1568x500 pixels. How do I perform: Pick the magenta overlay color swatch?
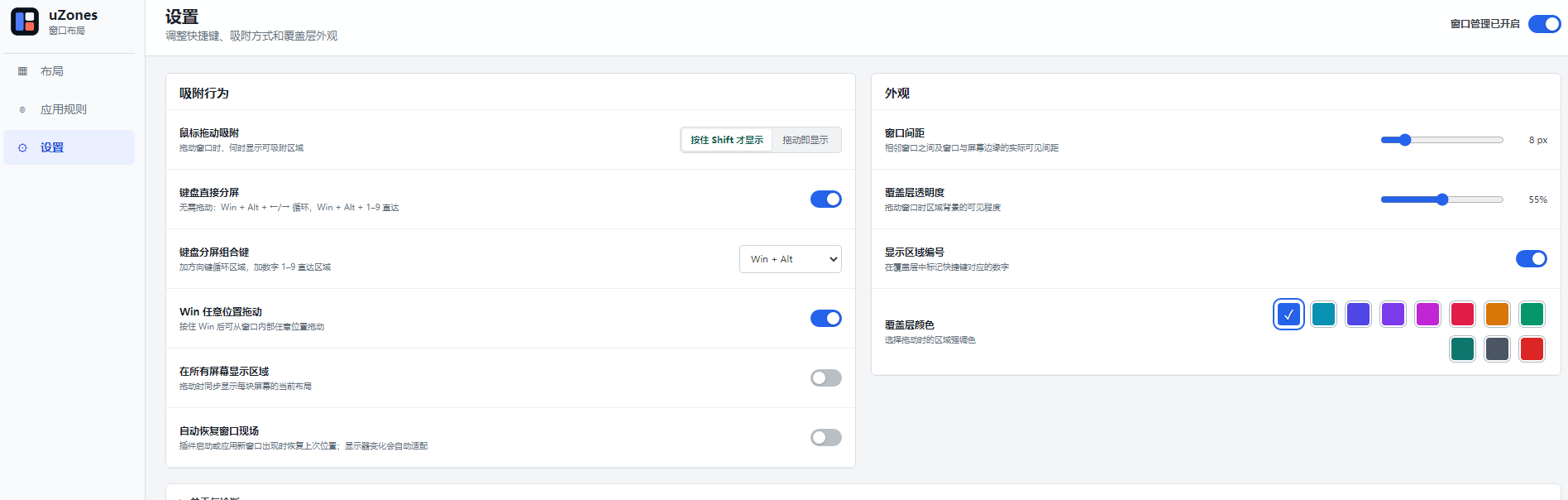[1427, 315]
